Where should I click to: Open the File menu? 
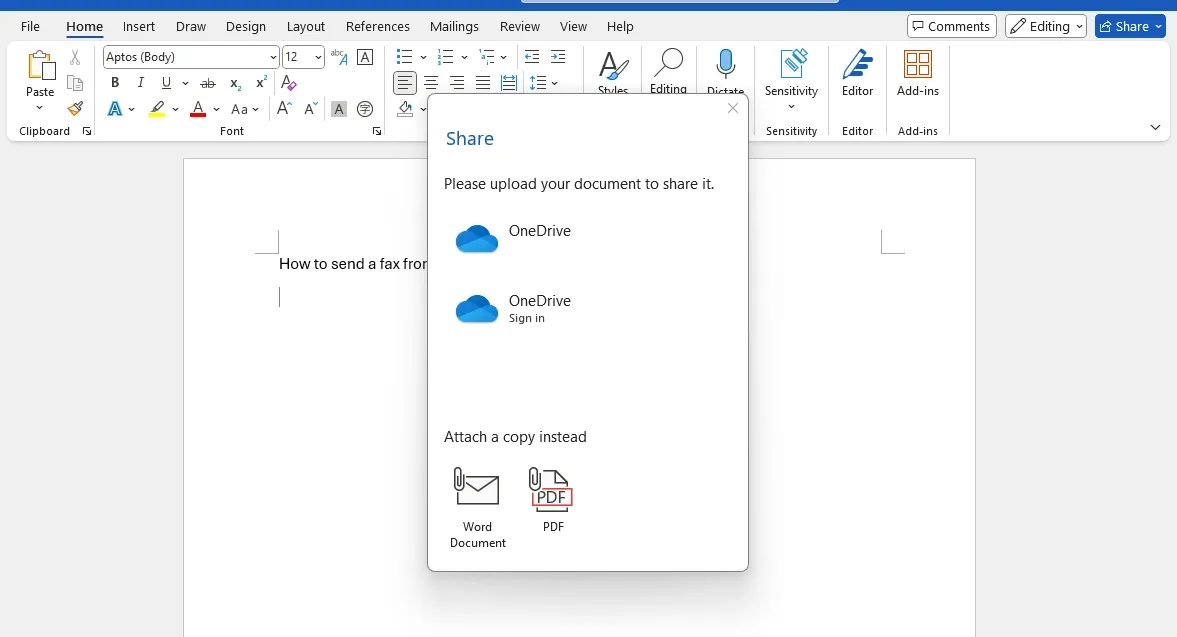click(x=30, y=26)
